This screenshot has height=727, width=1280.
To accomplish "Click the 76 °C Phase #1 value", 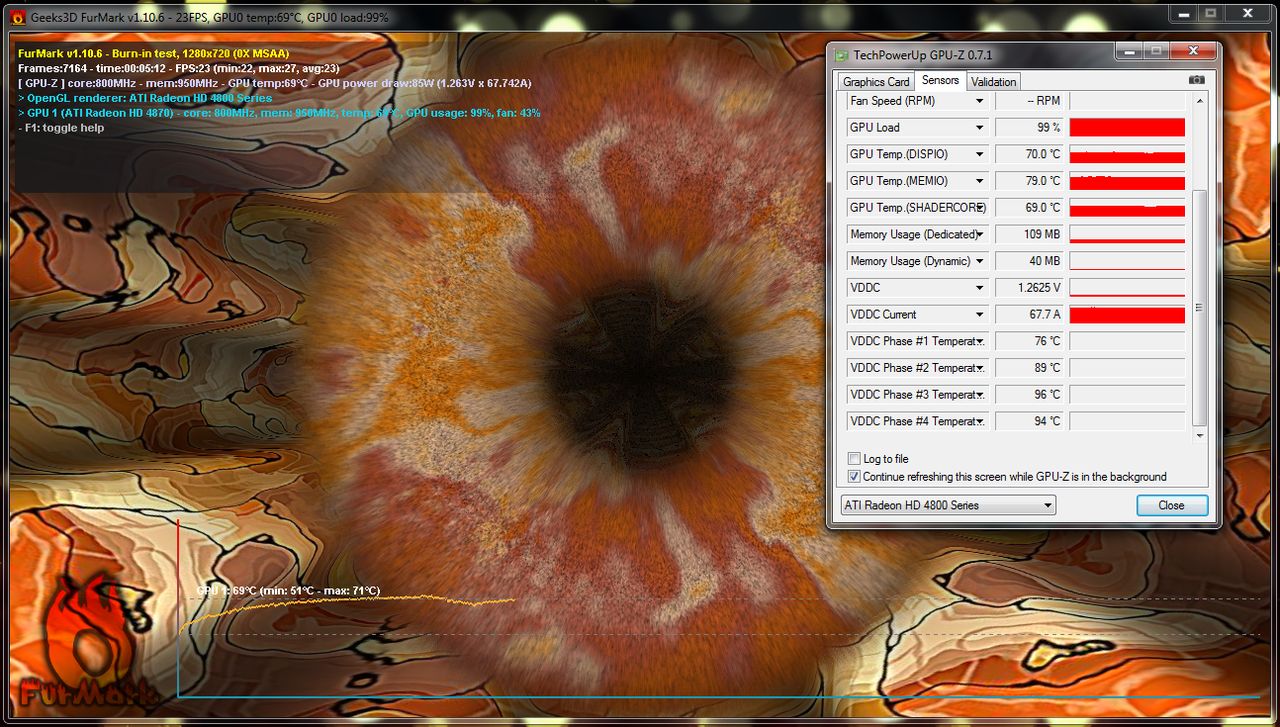I will click(x=1030, y=342).
